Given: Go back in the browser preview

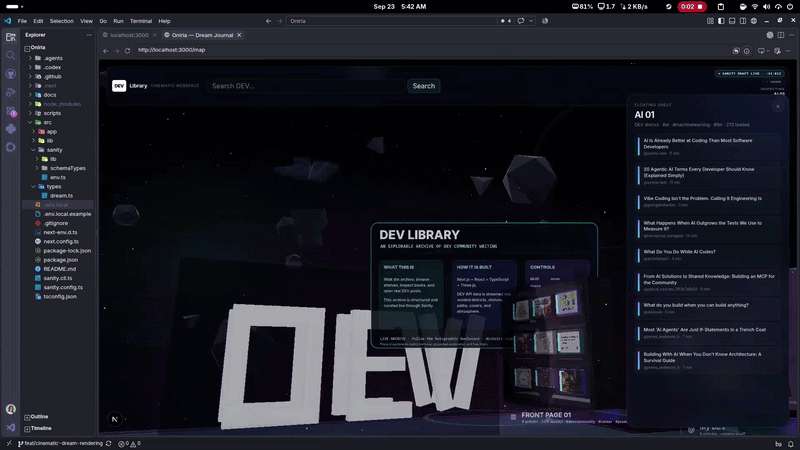Looking at the screenshot, I should pos(106,51).
